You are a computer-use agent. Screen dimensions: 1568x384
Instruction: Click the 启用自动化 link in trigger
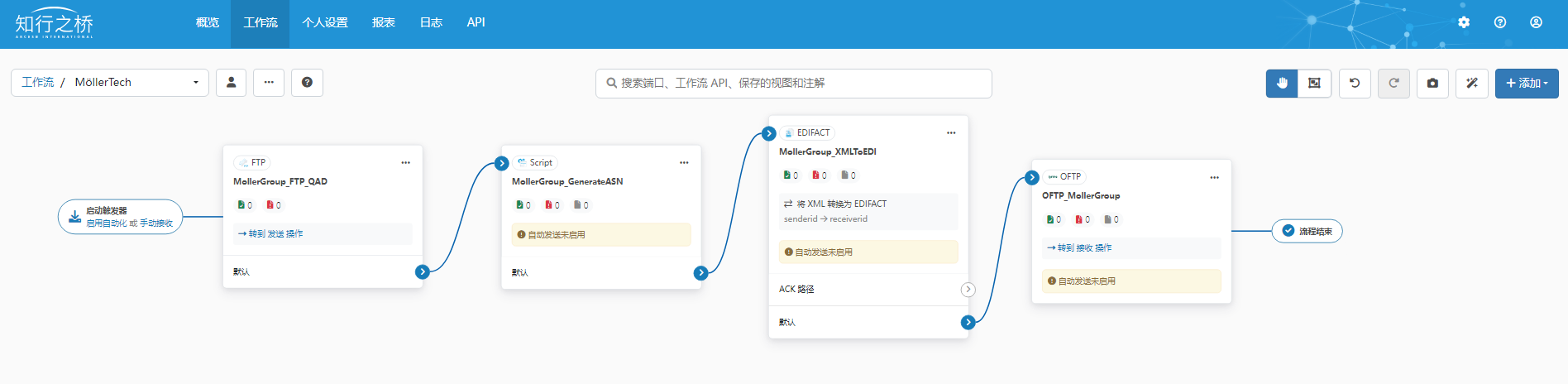(x=107, y=223)
